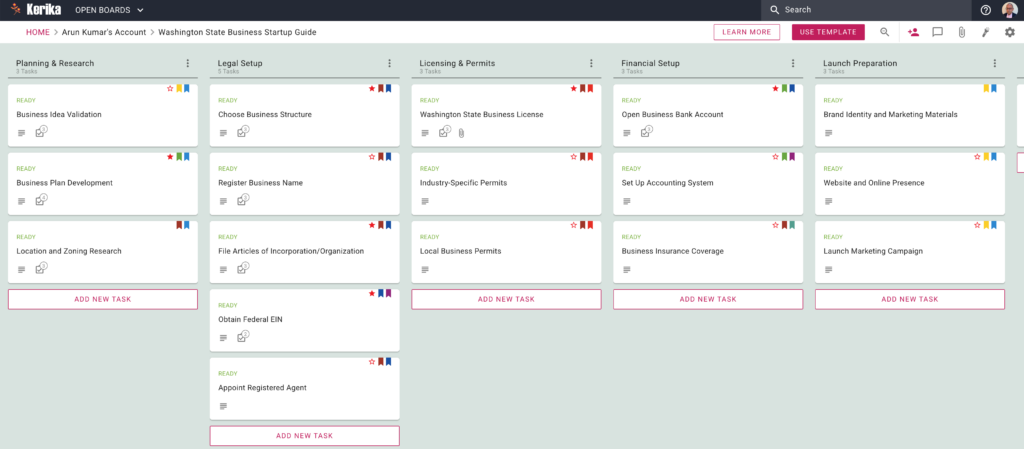Open Financial Setup column three-dot menu

pyautogui.click(x=792, y=64)
